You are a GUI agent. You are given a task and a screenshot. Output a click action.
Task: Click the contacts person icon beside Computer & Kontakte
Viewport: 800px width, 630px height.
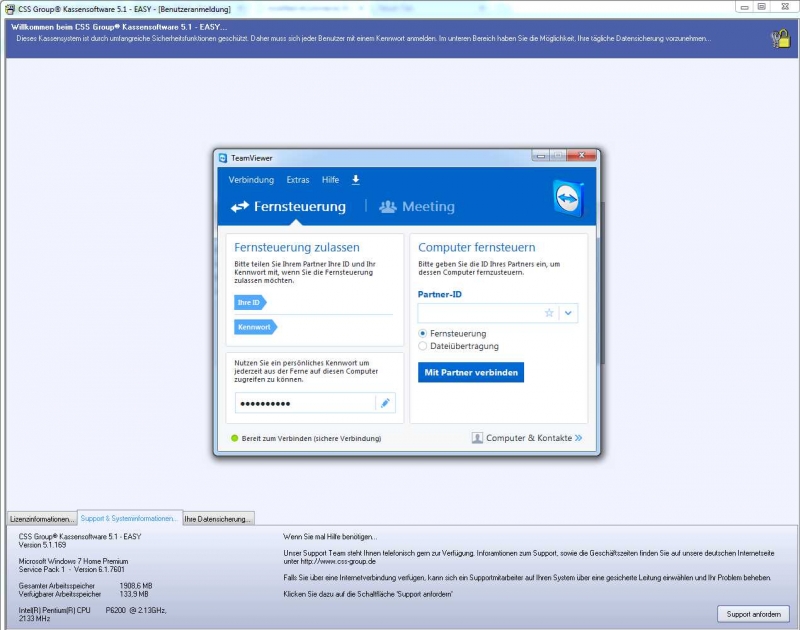pos(477,438)
